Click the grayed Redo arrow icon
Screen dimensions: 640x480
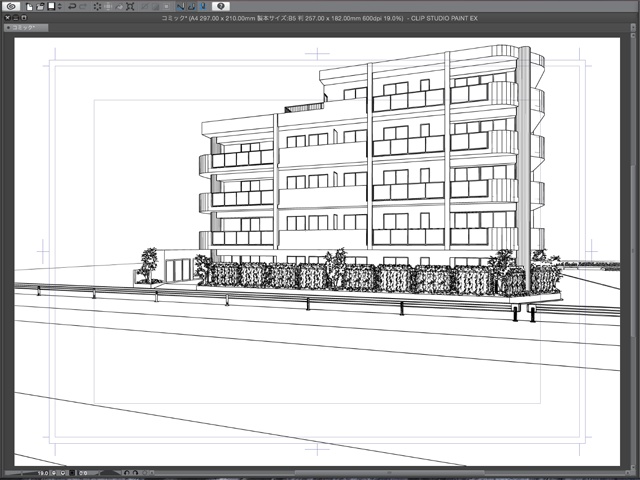83,7
